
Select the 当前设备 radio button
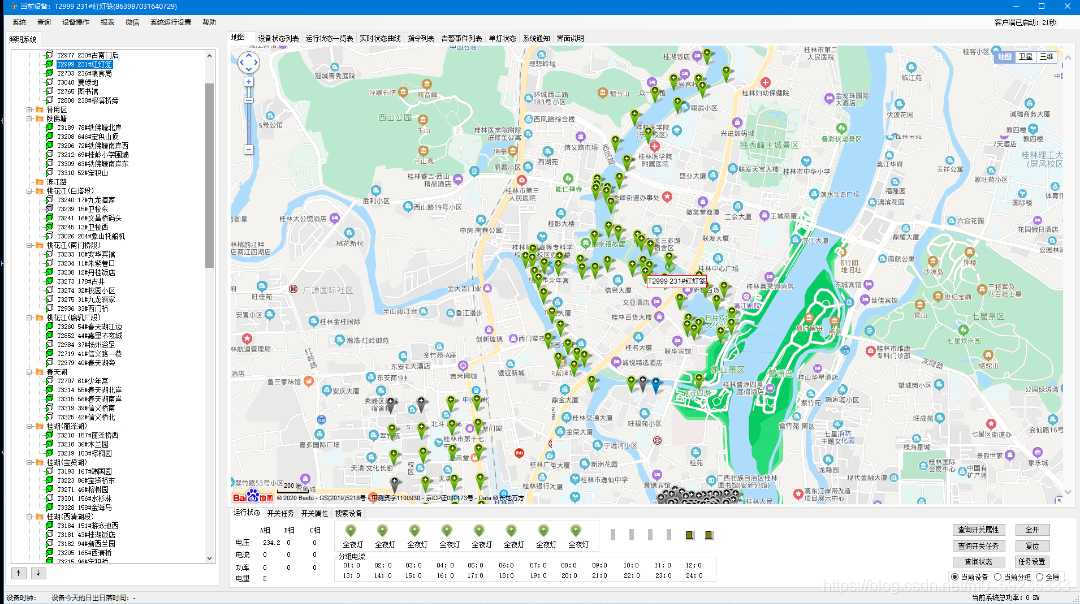tap(954, 577)
